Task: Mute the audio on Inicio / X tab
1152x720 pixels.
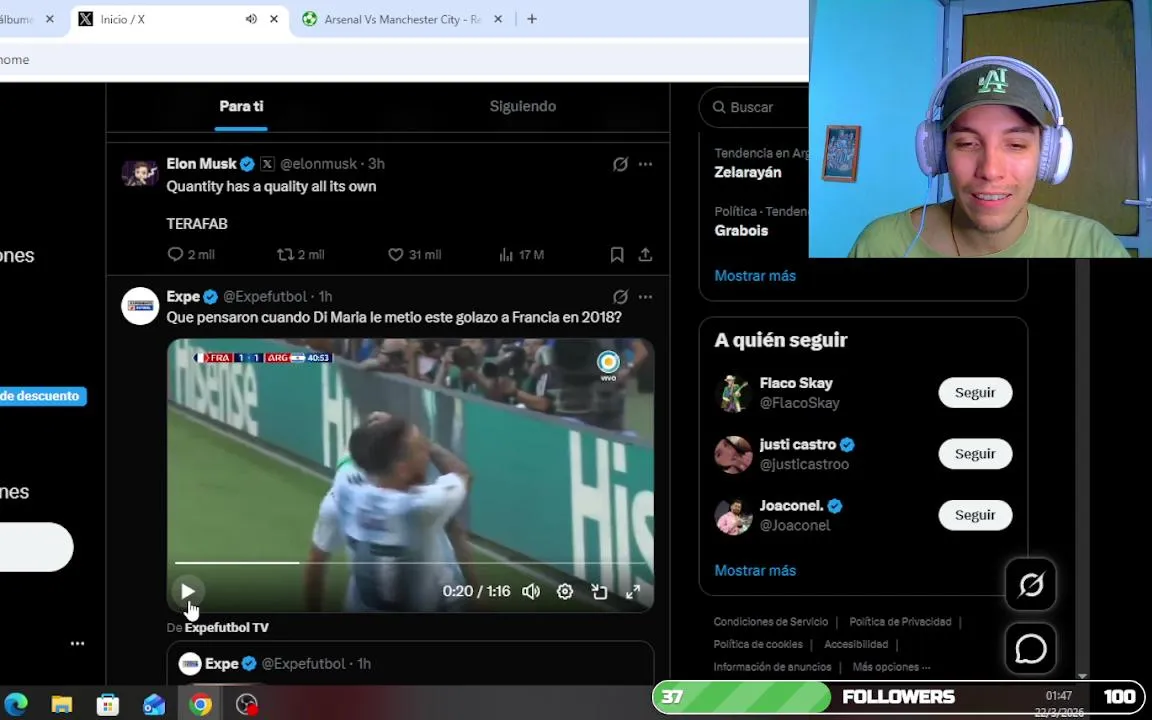Action: 251,19
